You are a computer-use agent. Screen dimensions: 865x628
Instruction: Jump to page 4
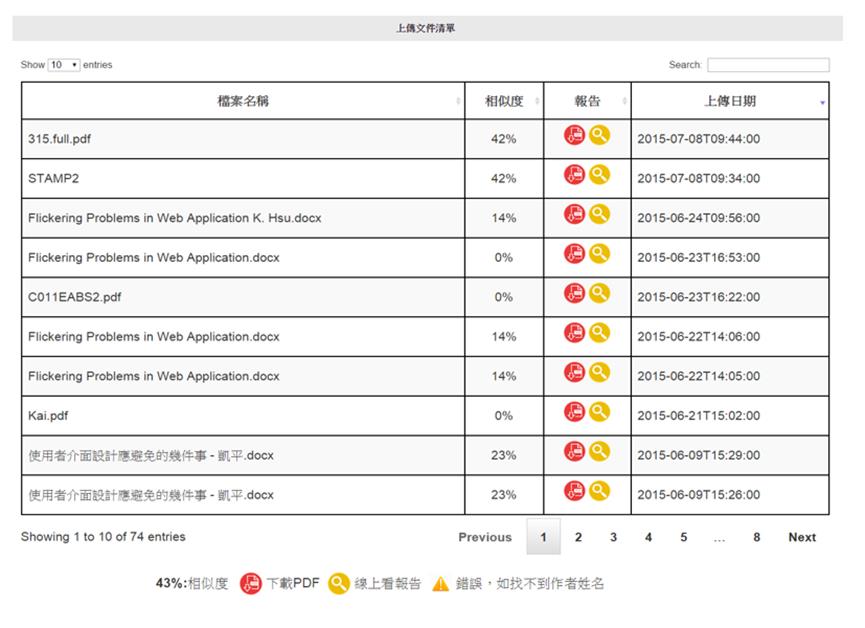[x=649, y=537]
